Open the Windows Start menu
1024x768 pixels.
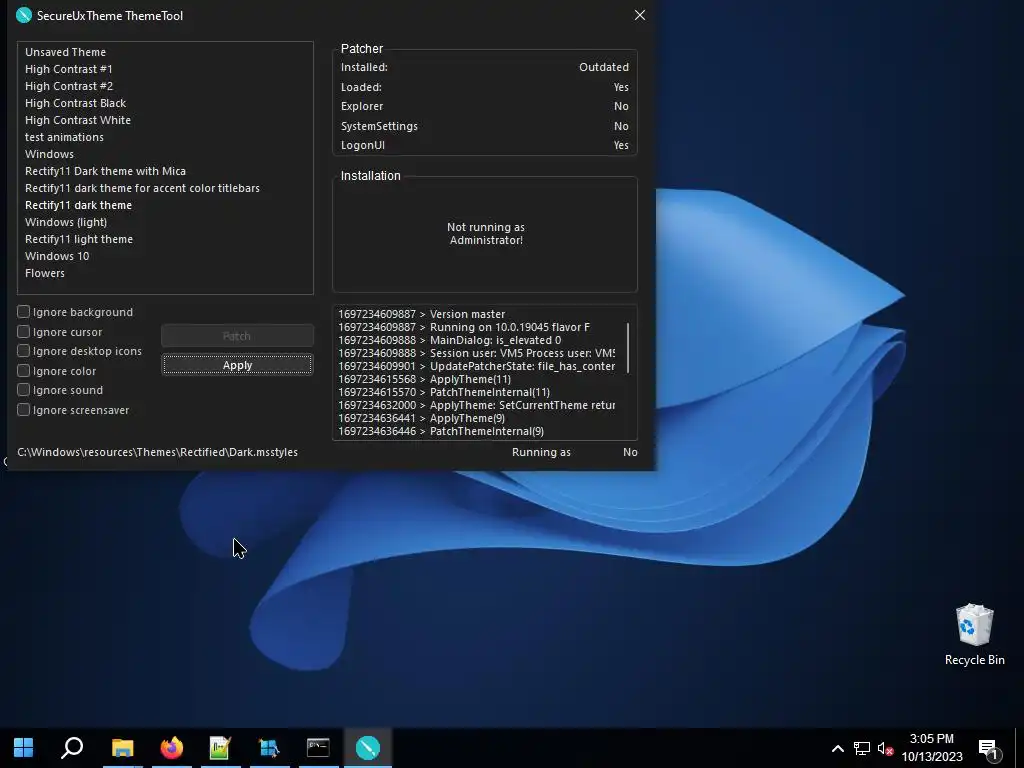(x=24, y=747)
